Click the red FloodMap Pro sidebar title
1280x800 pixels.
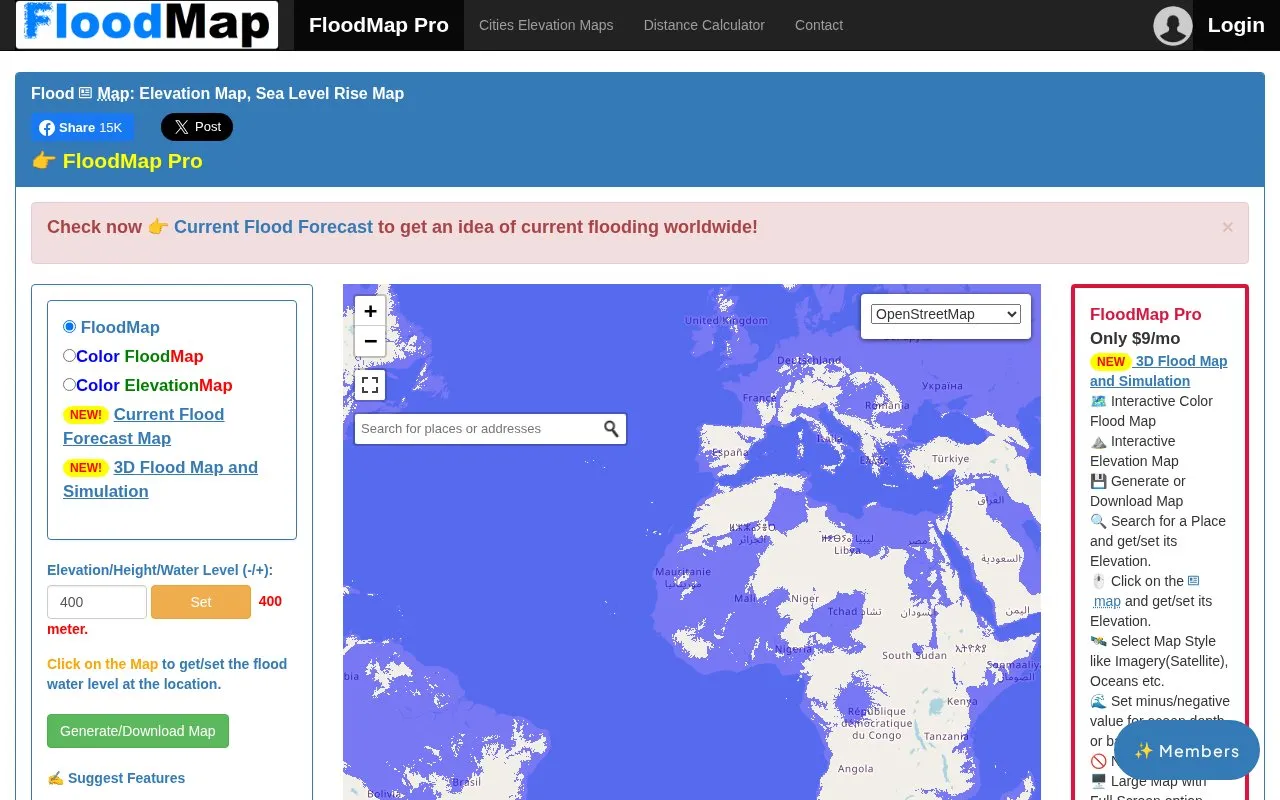pyautogui.click(x=1146, y=314)
